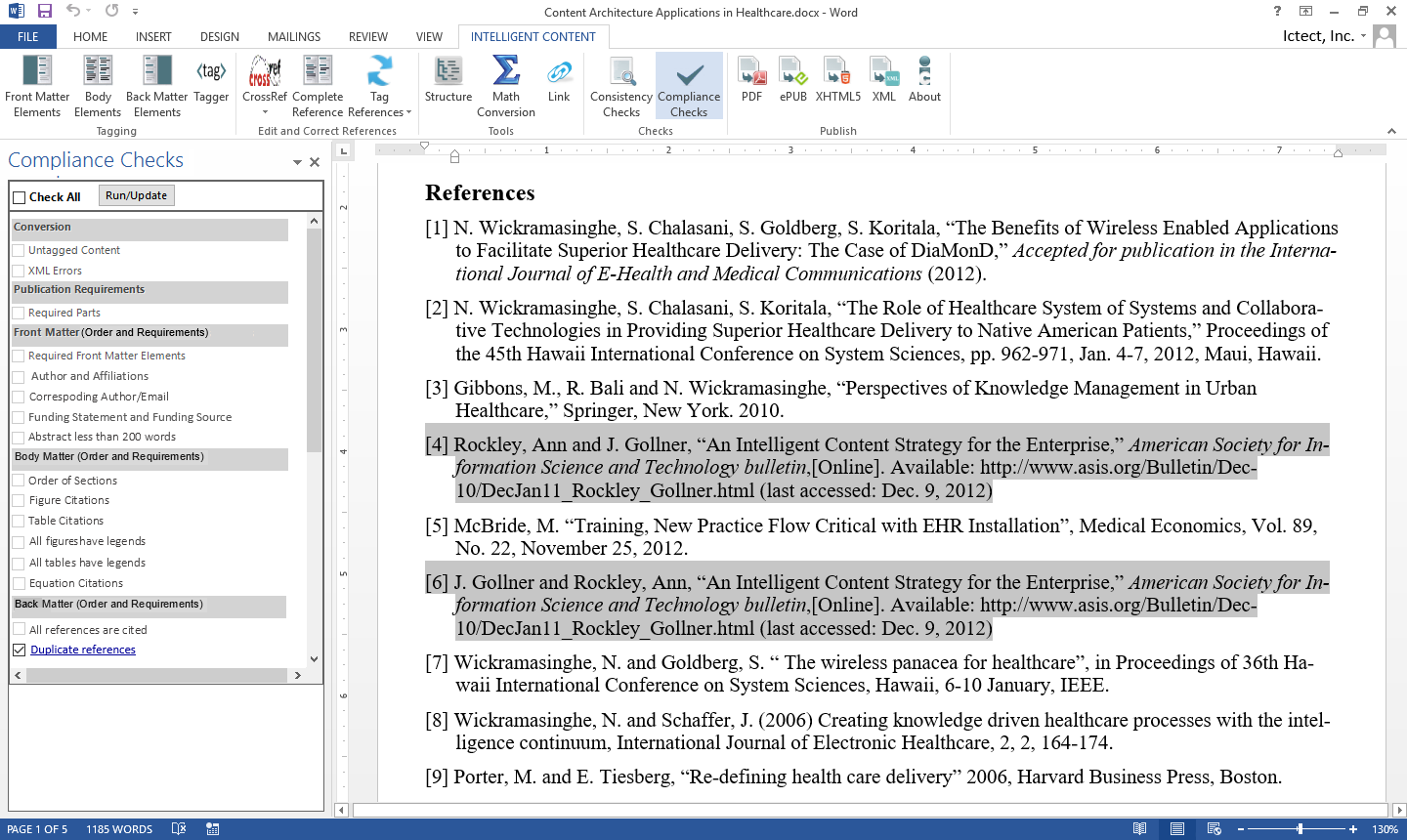The image size is (1407, 840).
Task: Publish document as PDF
Action: click(751, 80)
